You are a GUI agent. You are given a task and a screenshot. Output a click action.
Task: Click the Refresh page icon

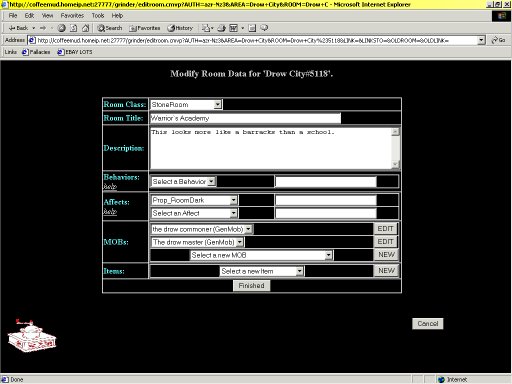73,28
